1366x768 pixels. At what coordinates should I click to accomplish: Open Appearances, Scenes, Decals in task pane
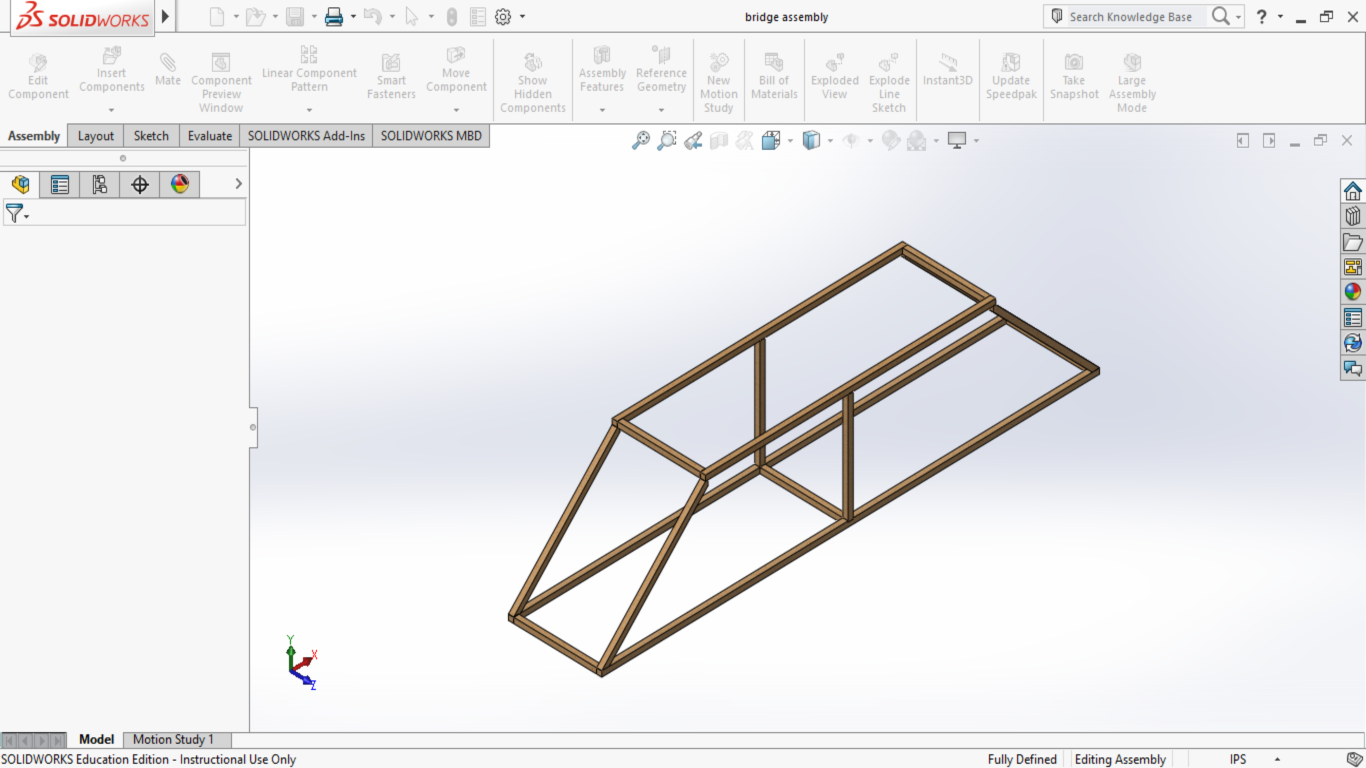point(1353,292)
